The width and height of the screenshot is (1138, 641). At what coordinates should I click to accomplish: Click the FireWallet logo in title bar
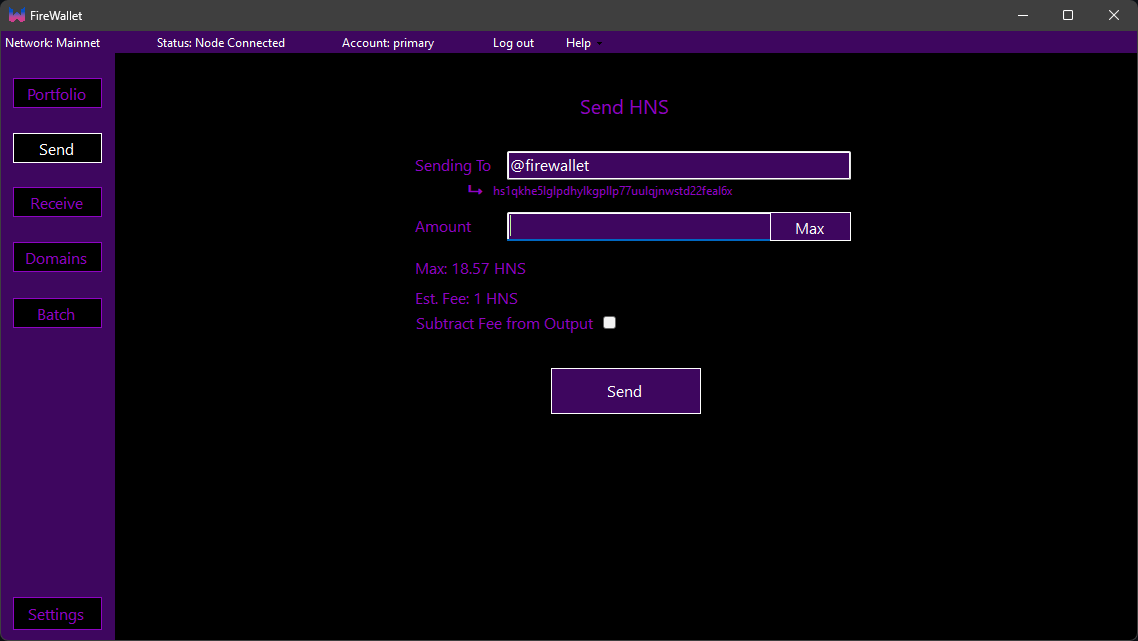click(17, 15)
